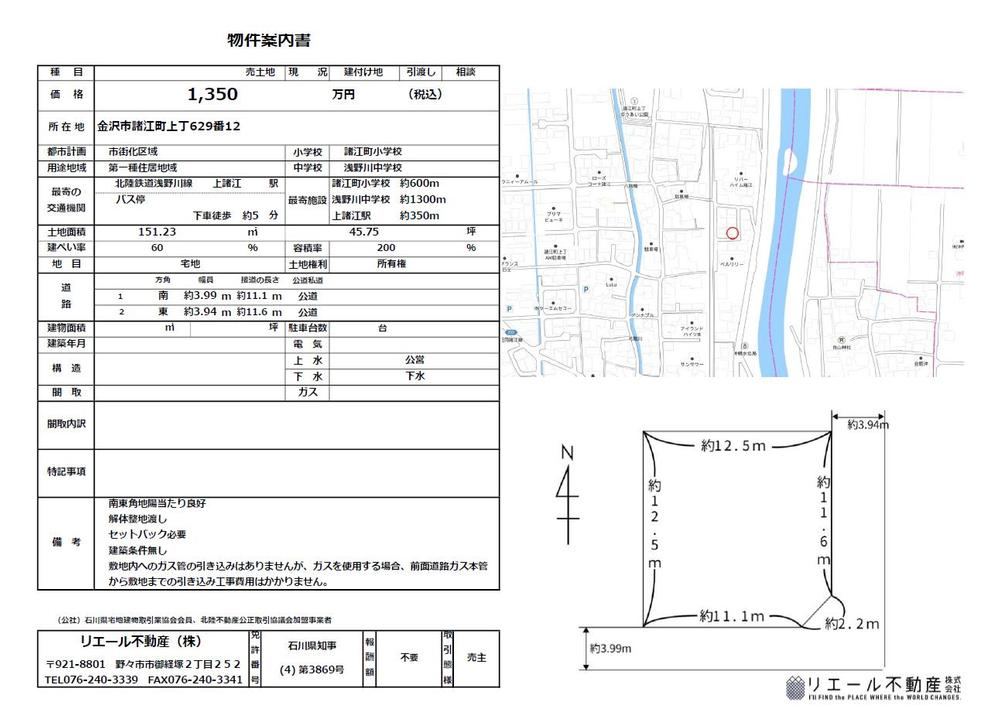Click 約11.6 m in the road table's east row
Viewport: 1000px width, 707px height.
pyautogui.click(x=259, y=312)
